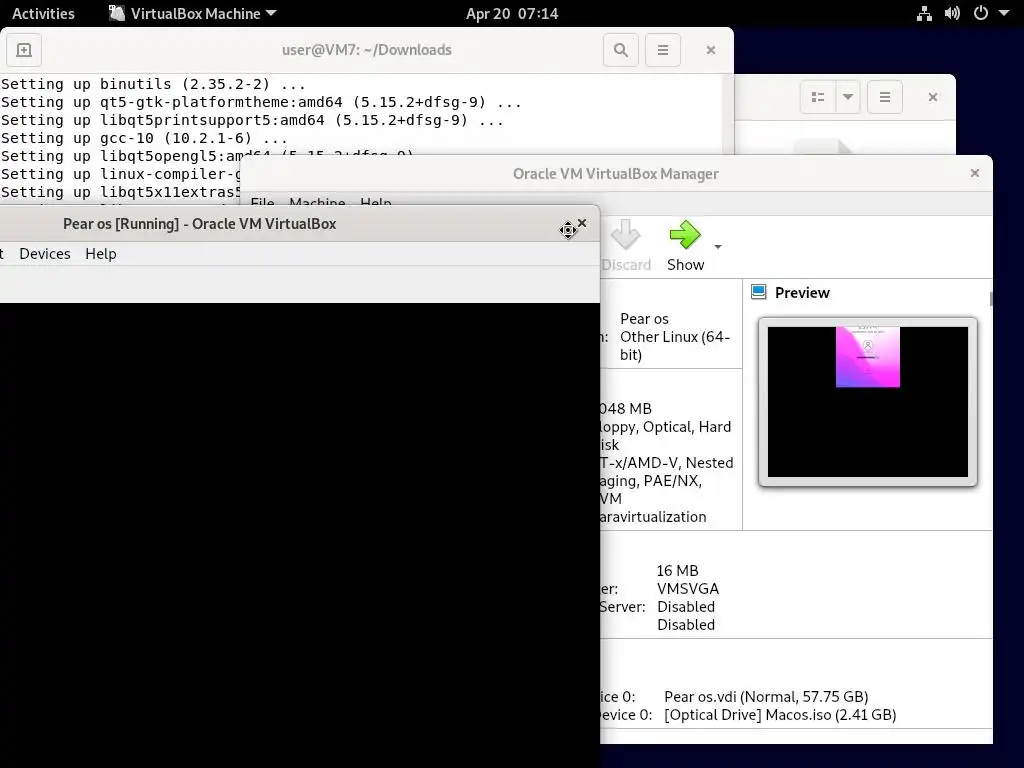
Task: Toggle list view in the file manager
Action: coord(818,97)
